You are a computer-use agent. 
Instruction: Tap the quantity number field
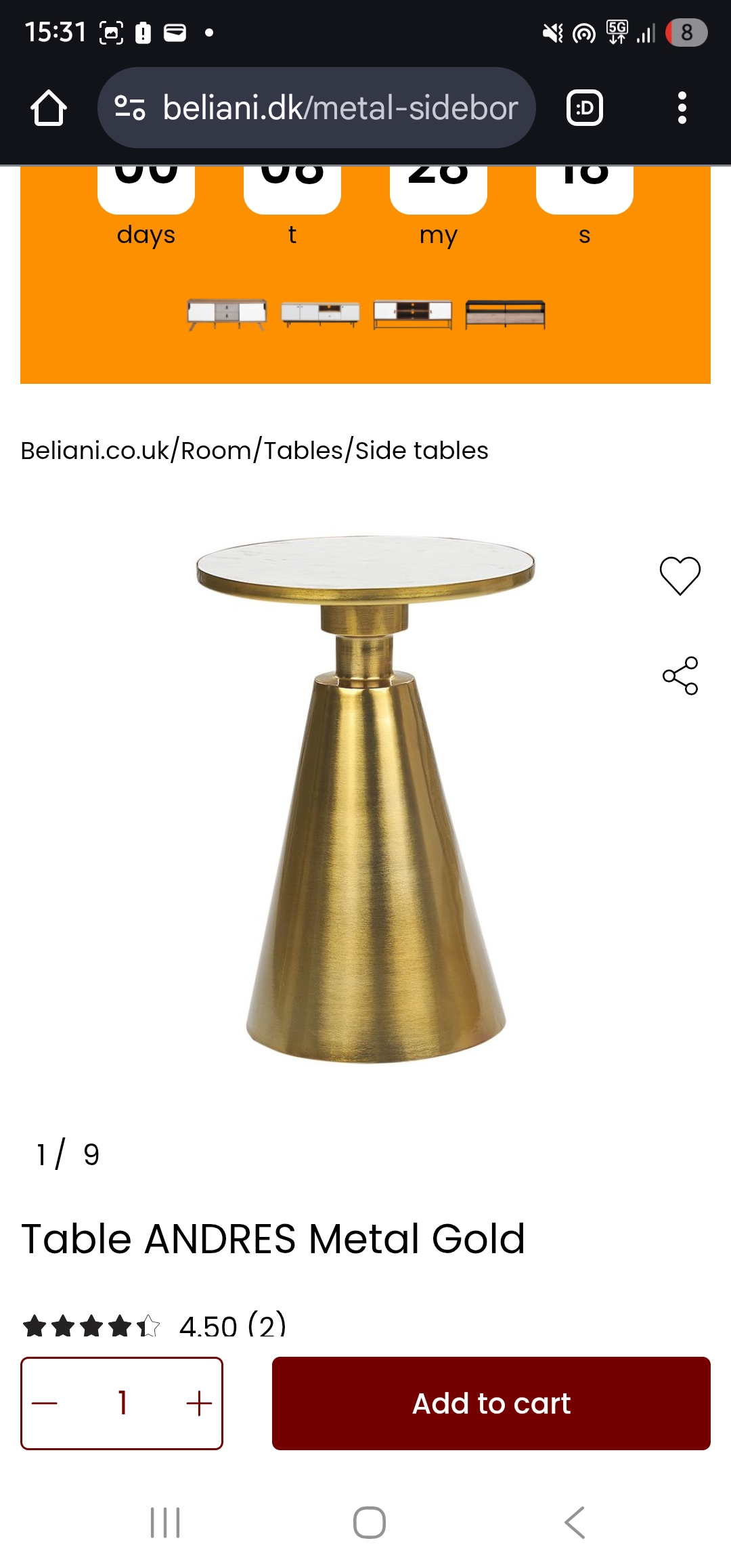(x=123, y=1403)
